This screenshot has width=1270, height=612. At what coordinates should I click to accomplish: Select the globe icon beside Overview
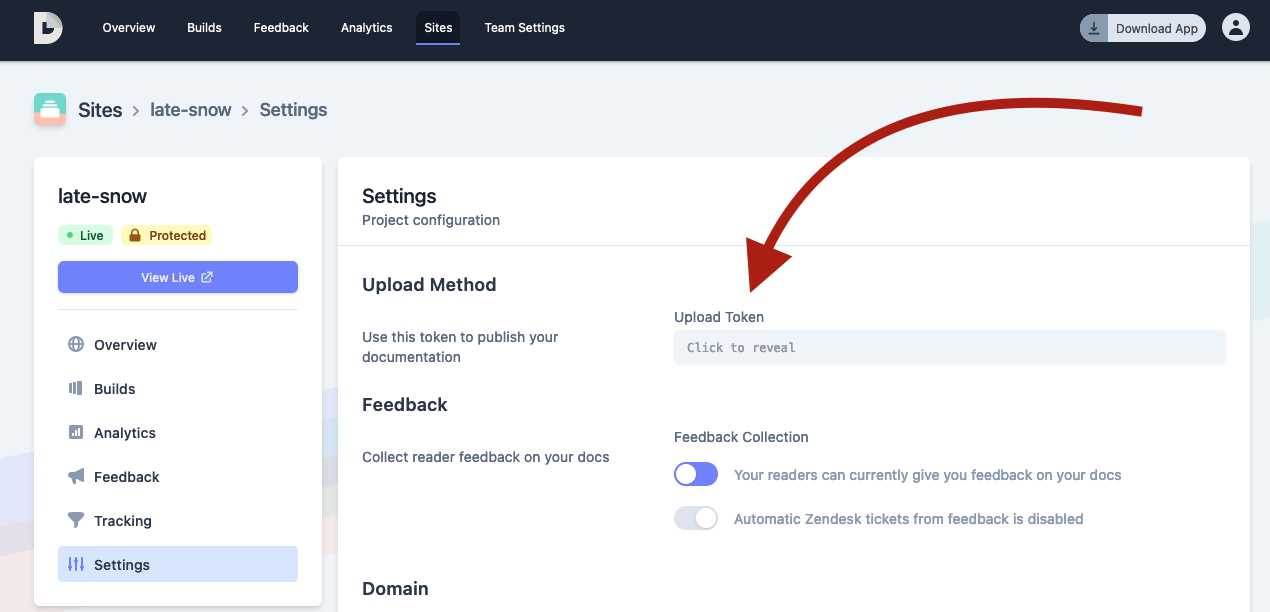point(76,344)
